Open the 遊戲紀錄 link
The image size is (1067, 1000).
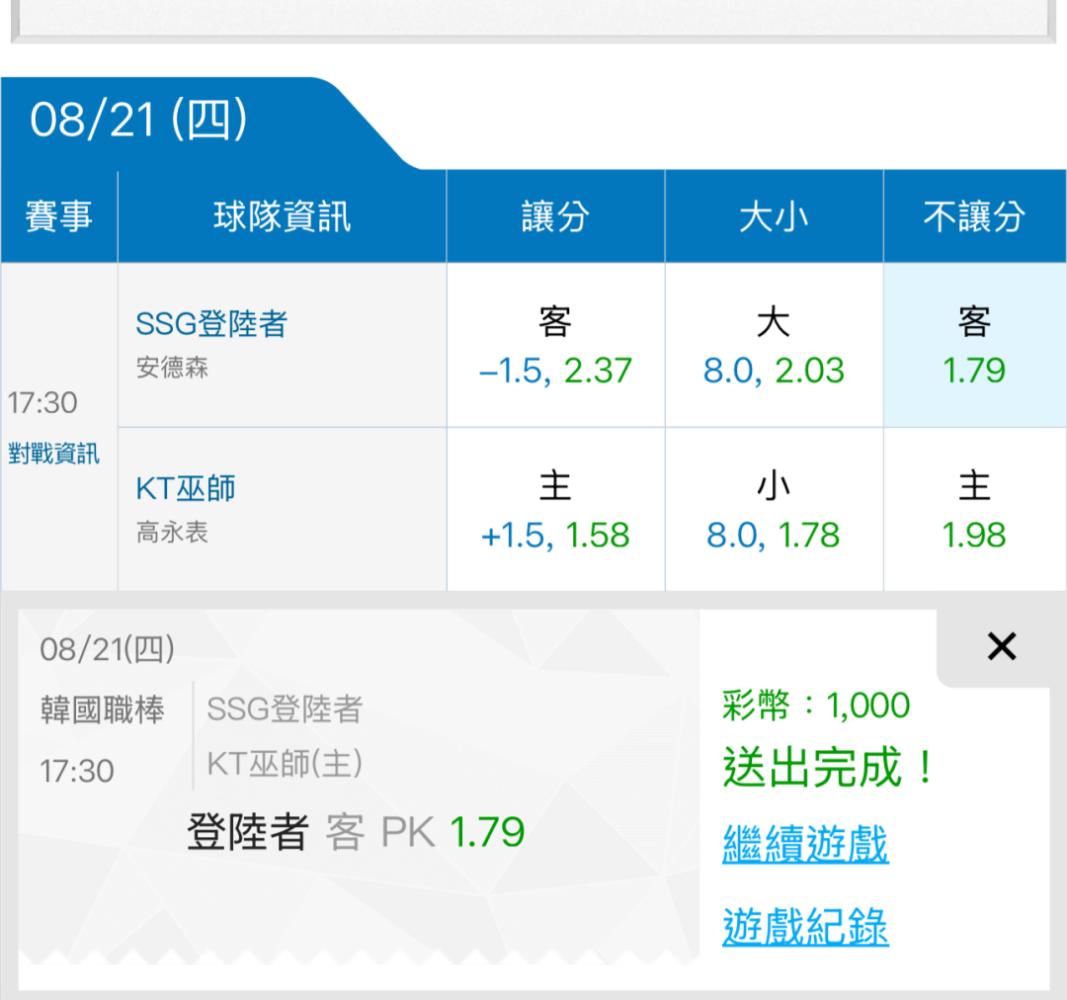coord(806,927)
